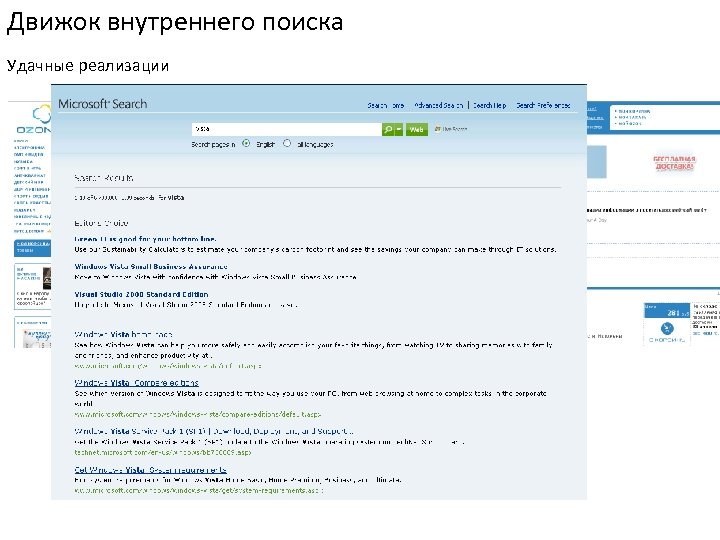Select the English radio button
This screenshot has height=540, width=720.
pyautogui.click(x=246, y=143)
